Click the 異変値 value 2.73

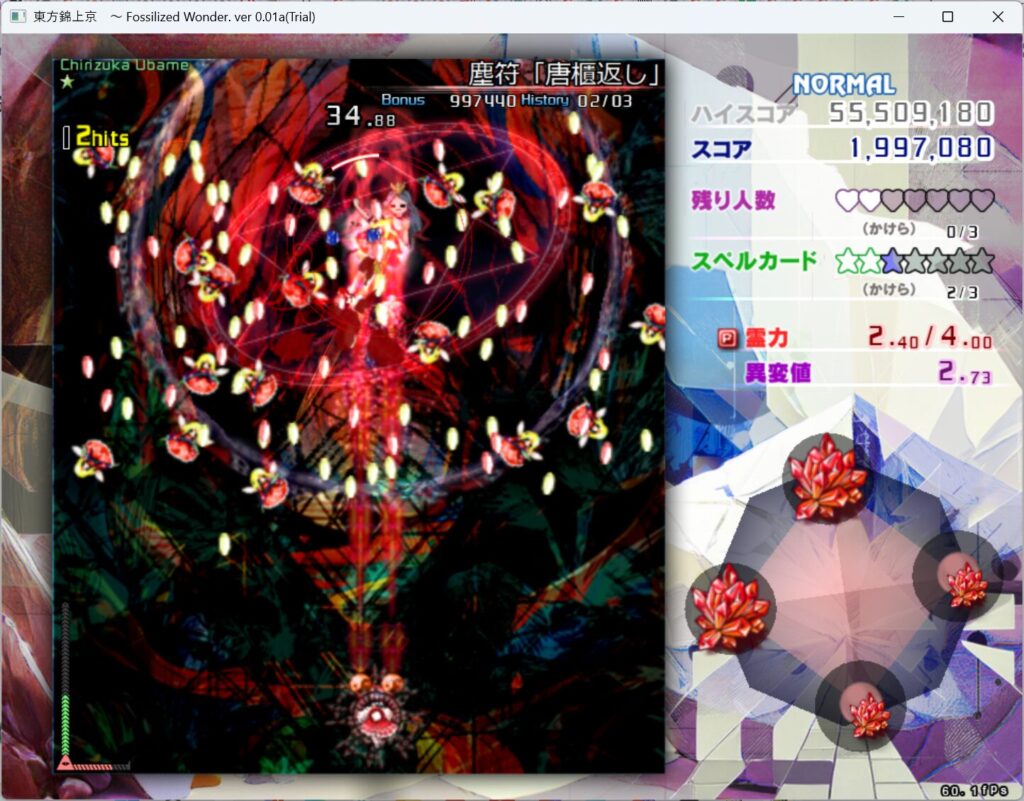965,372
